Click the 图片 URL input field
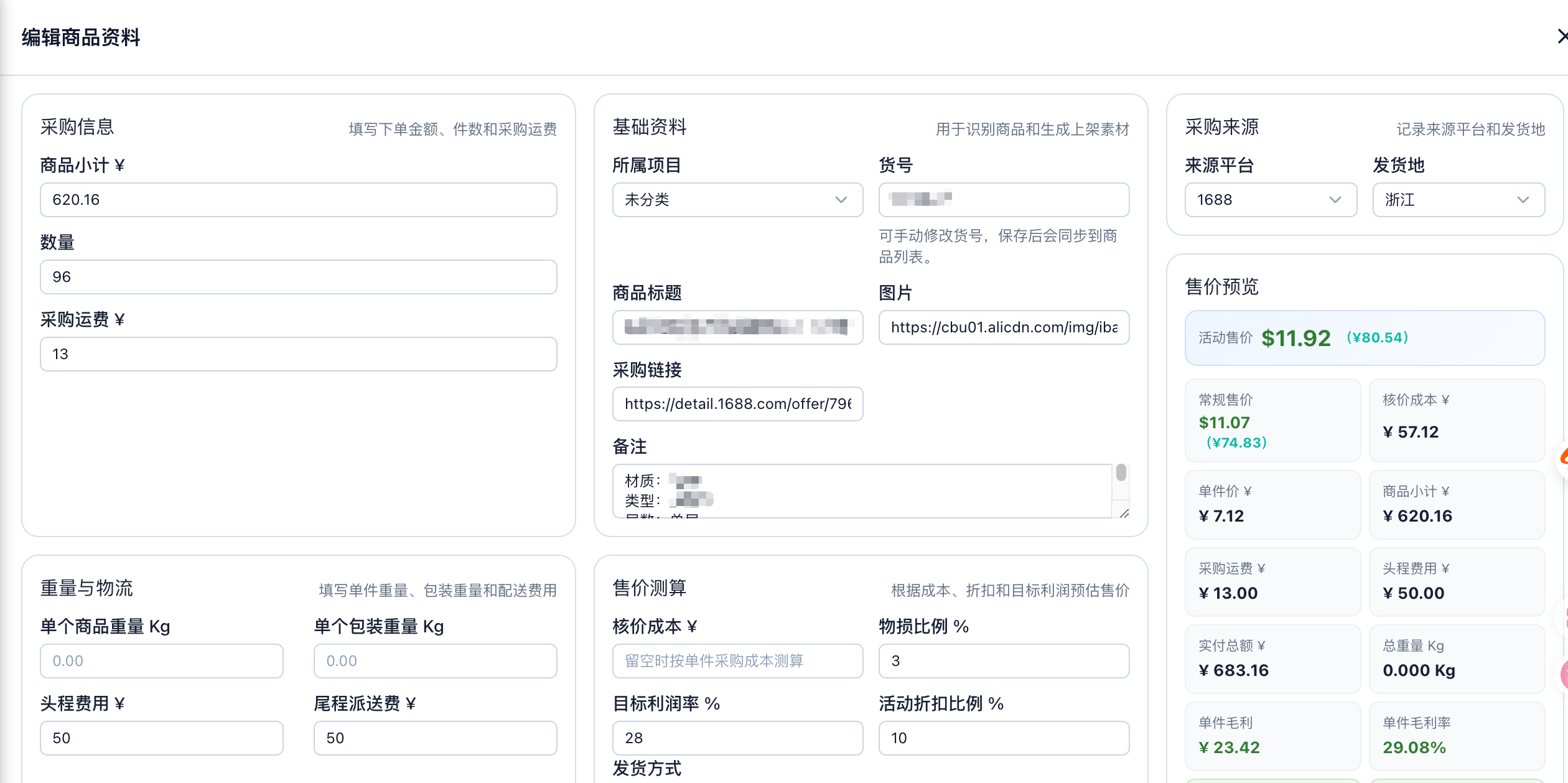 [1004, 327]
